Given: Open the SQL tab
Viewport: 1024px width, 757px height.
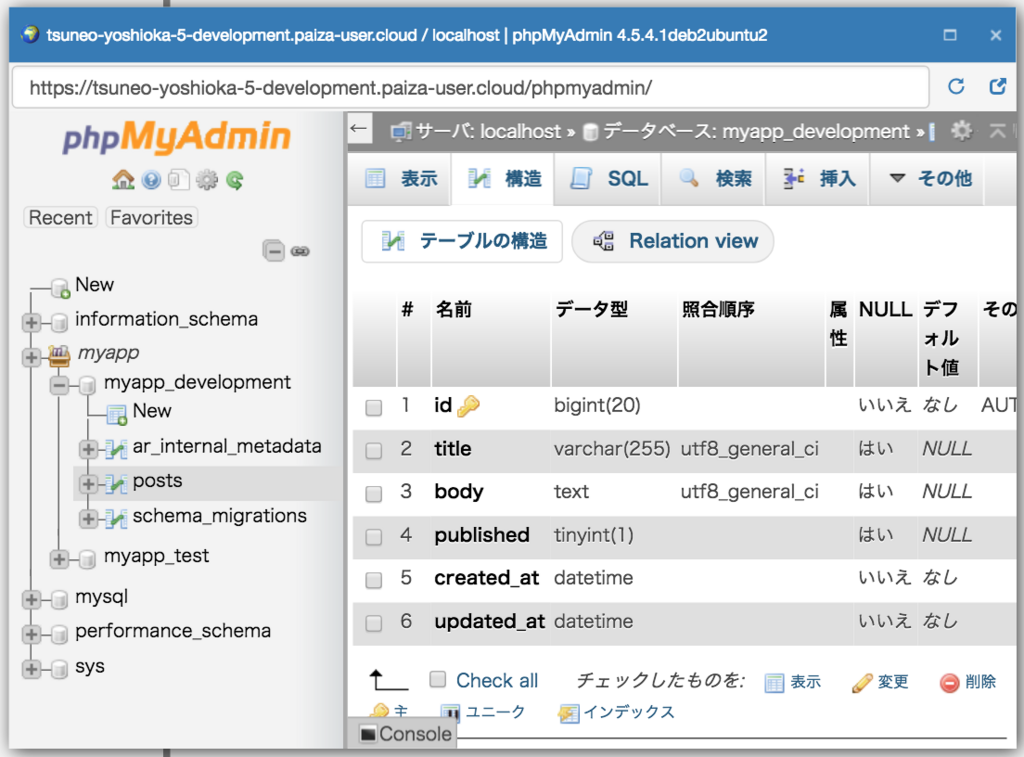Looking at the screenshot, I should [608, 178].
